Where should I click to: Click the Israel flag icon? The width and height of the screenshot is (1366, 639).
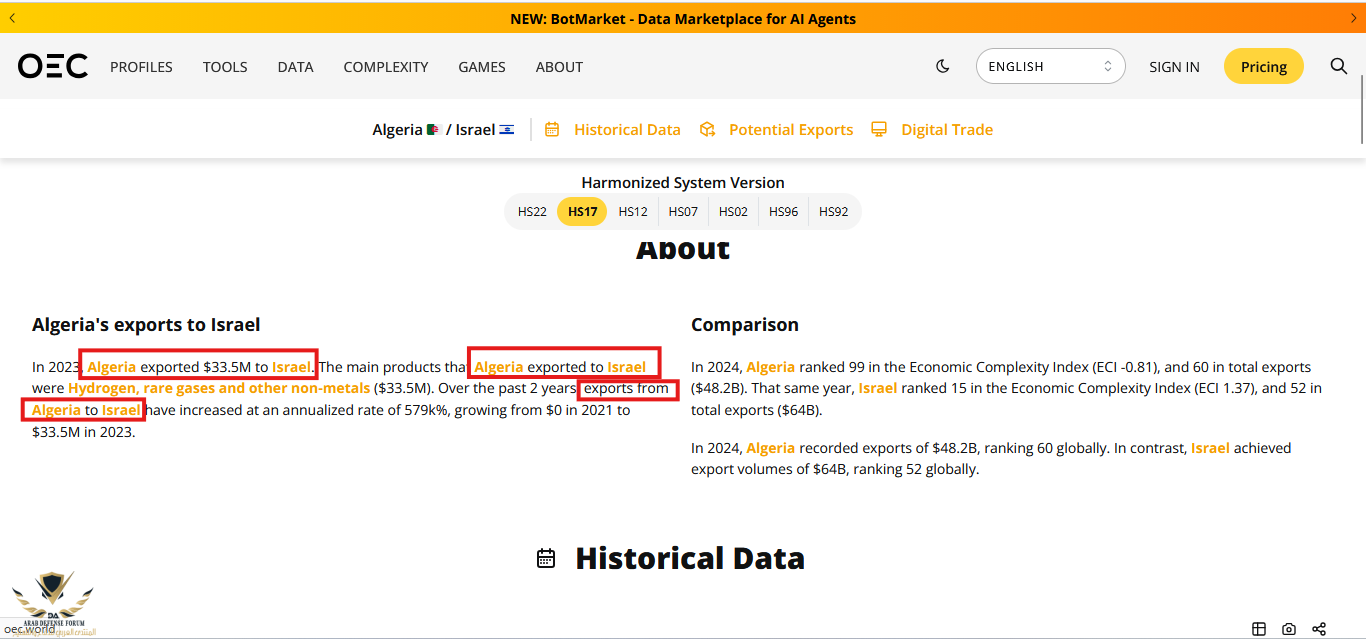point(507,130)
